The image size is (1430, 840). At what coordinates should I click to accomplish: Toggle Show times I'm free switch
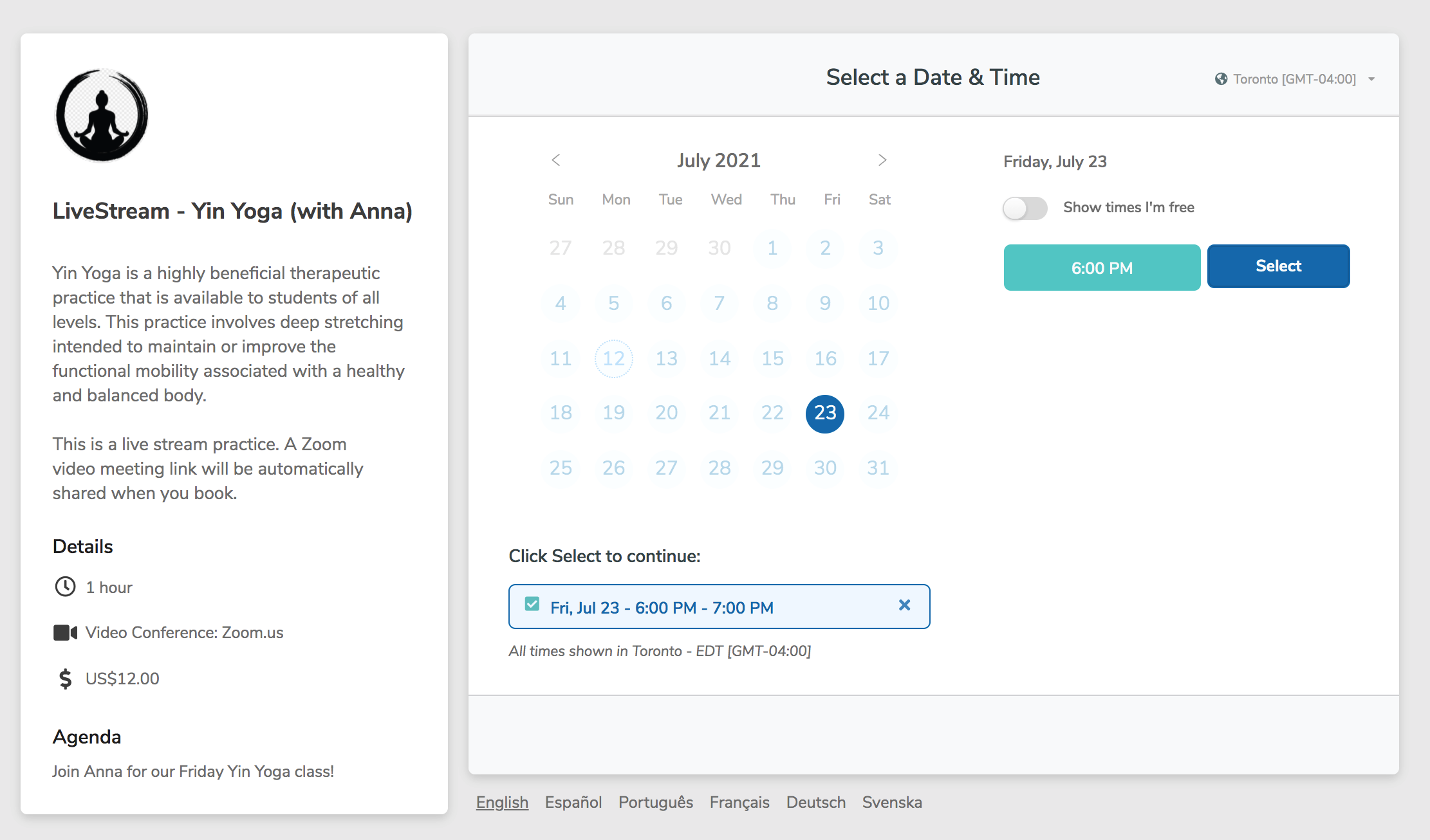[x=1025, y=208]
